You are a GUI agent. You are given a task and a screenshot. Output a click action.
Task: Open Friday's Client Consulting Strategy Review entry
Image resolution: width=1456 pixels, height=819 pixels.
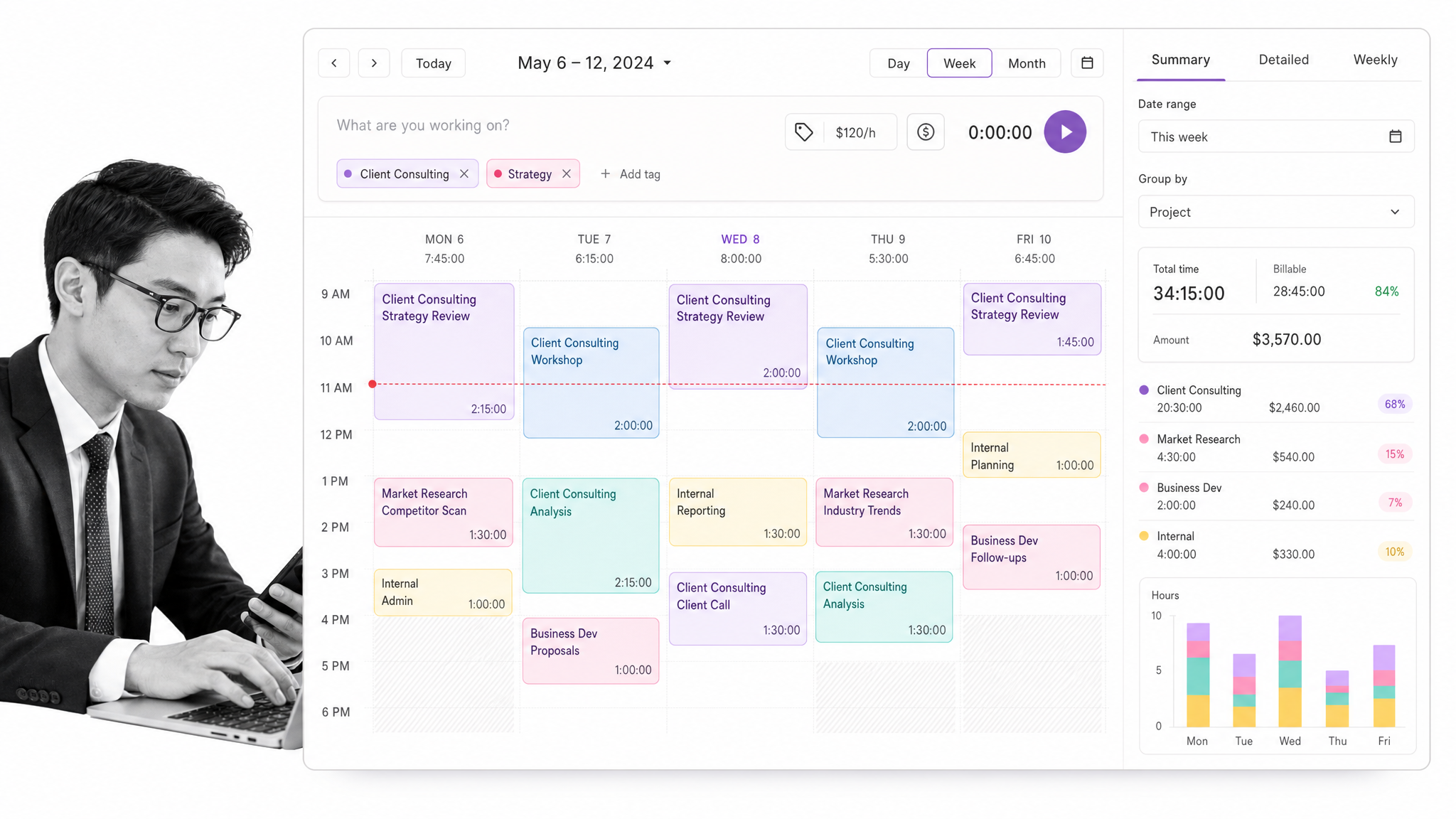click(1032, 319)
